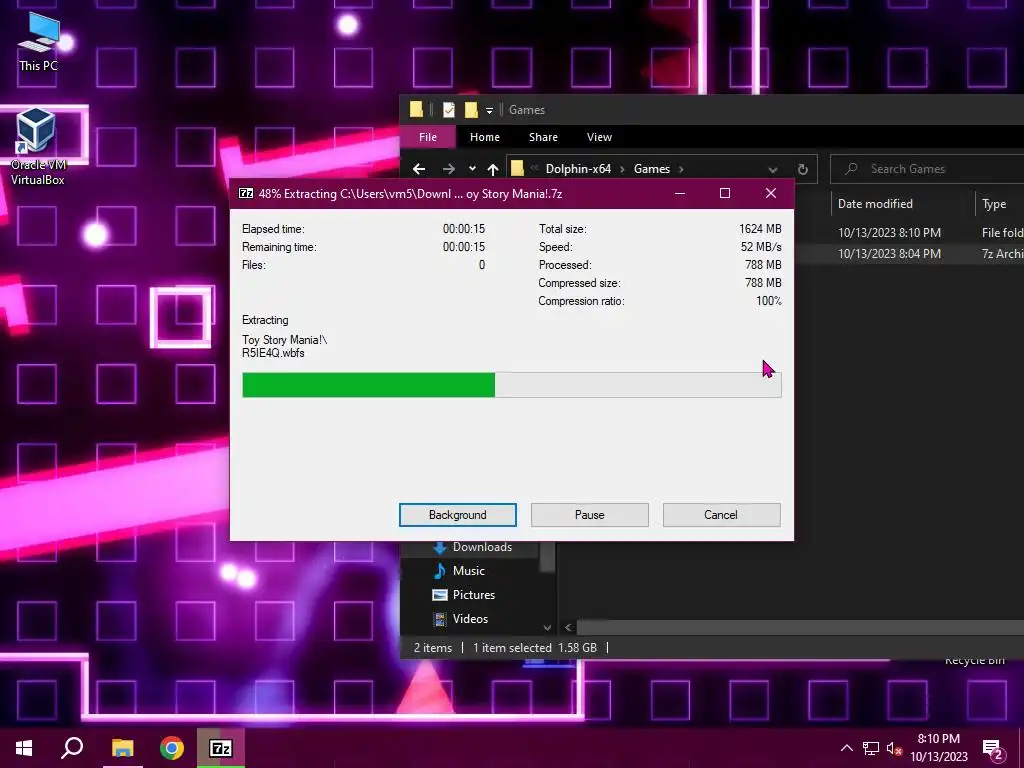Viewport: 1024px width, 768px height.
Task: Select the row dated 10/13/2023 8:04 PM
Action: pos(909,253)
